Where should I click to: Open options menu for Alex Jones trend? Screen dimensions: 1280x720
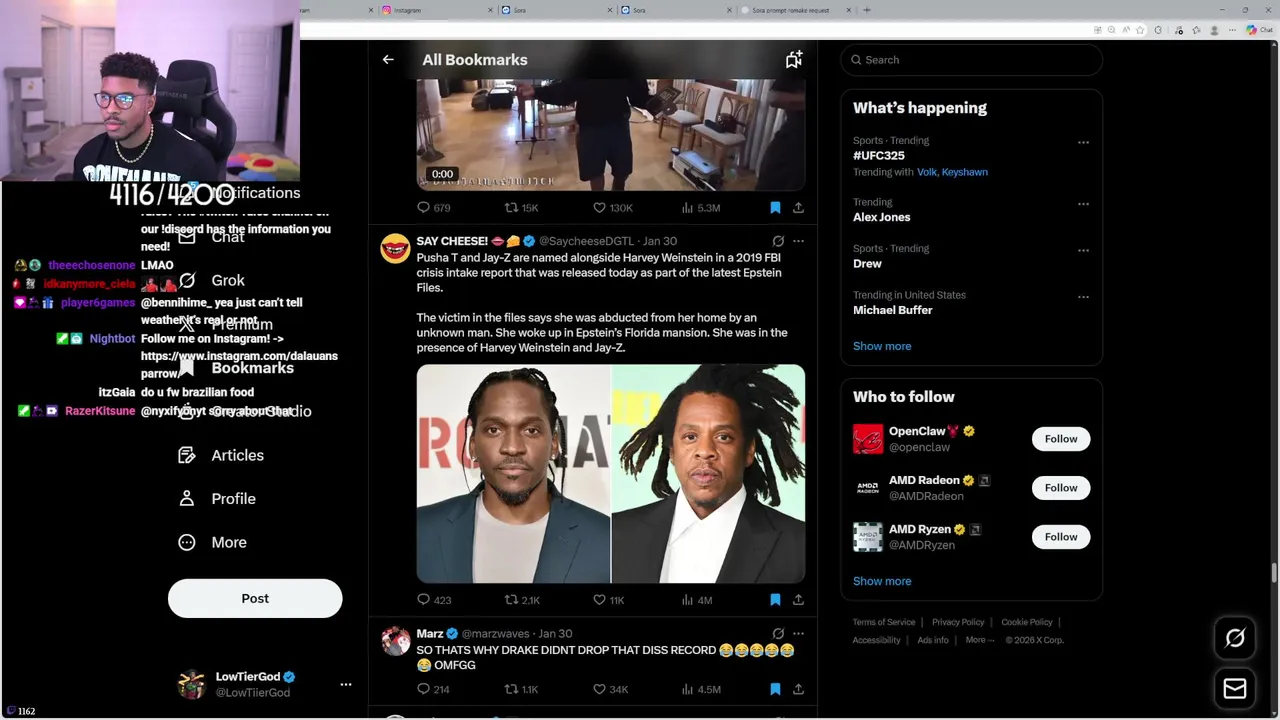[x=1083, y=204]
